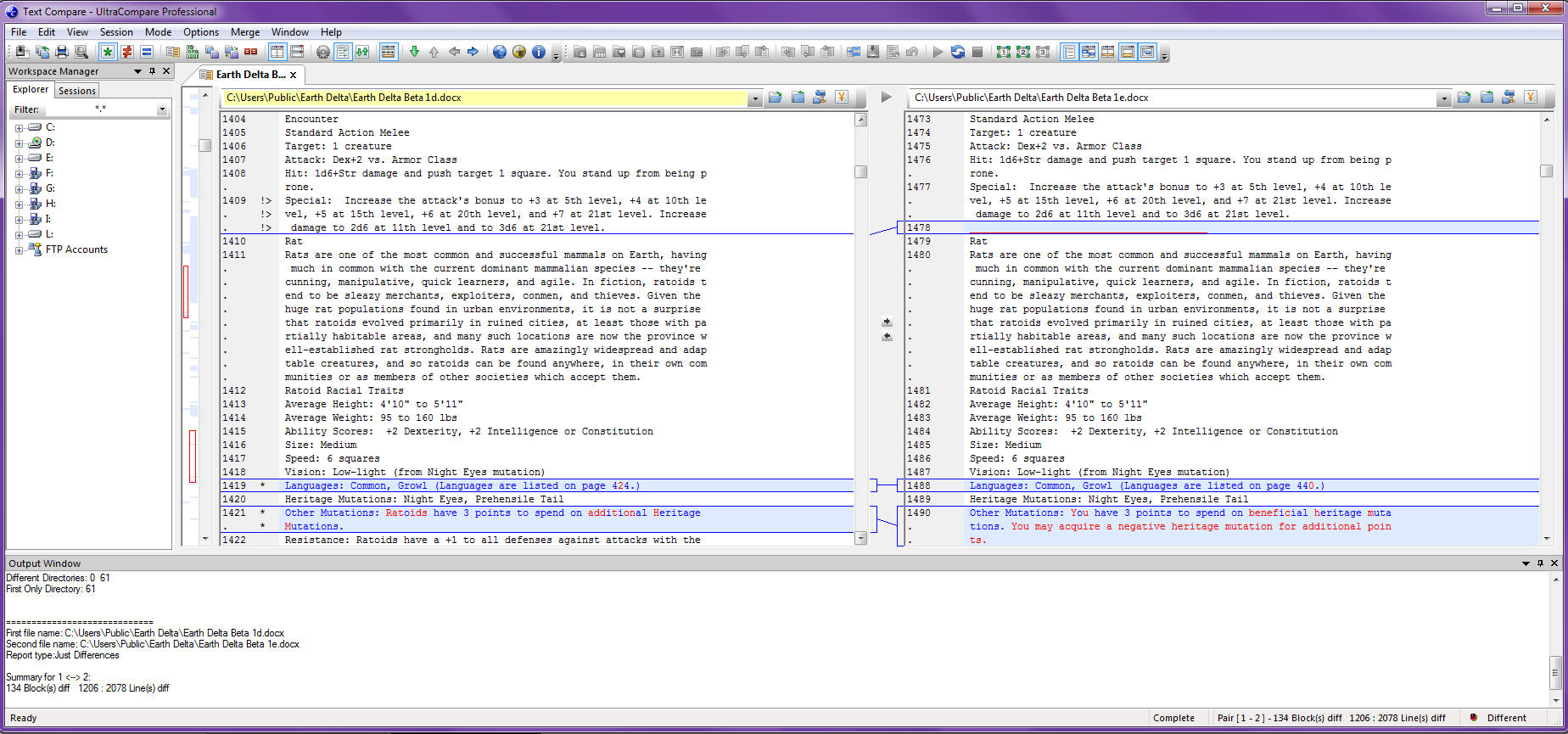
Task: Switch to Sessions tab
Action: coord(77,91)
